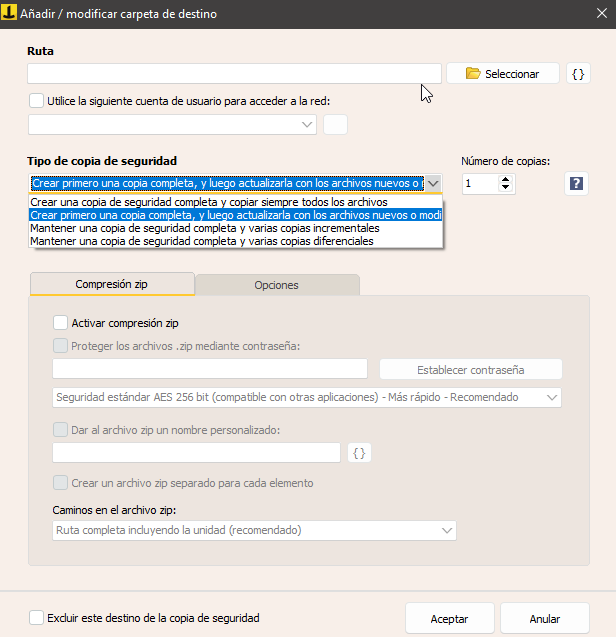616x637 pixels.
Task: Click the Seleccionar folder button
Action: [x=502, y=73]
